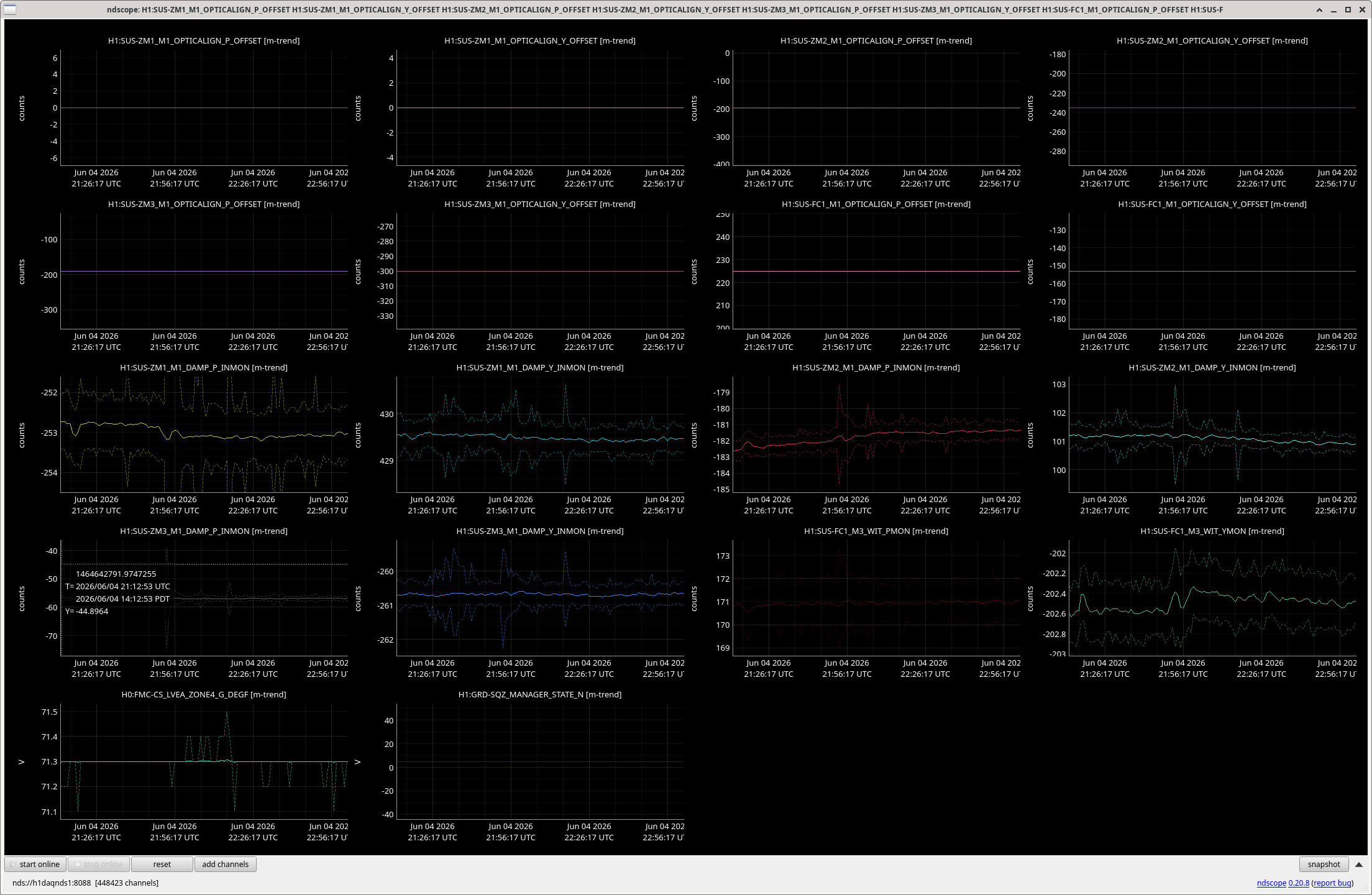Take a snapshot of the scope
The height and width of the screenshot is (895, 1372).
(1324, 864)
